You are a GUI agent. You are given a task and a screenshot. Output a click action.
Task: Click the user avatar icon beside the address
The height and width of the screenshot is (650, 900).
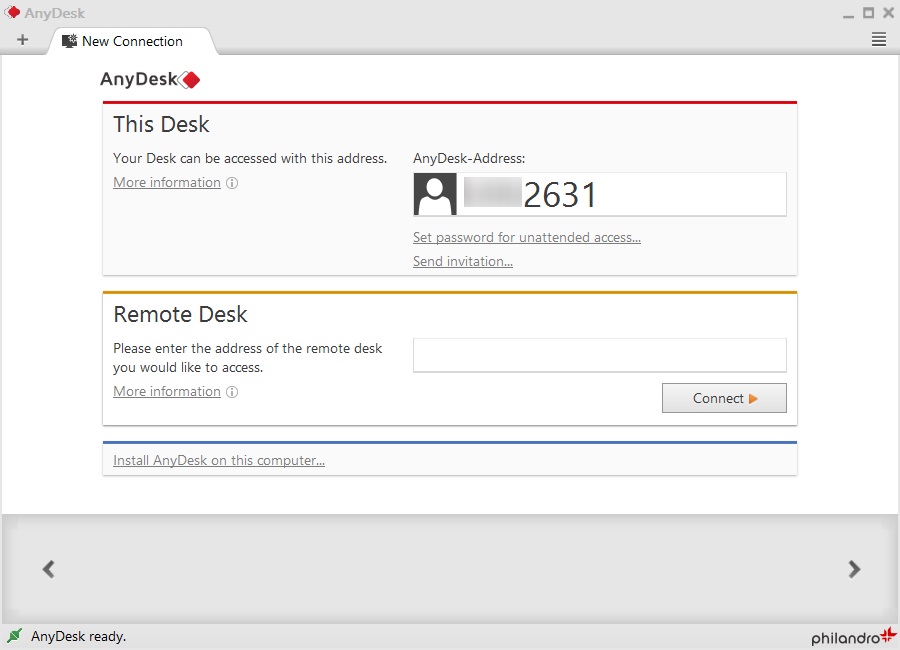(x=435, y=195)
